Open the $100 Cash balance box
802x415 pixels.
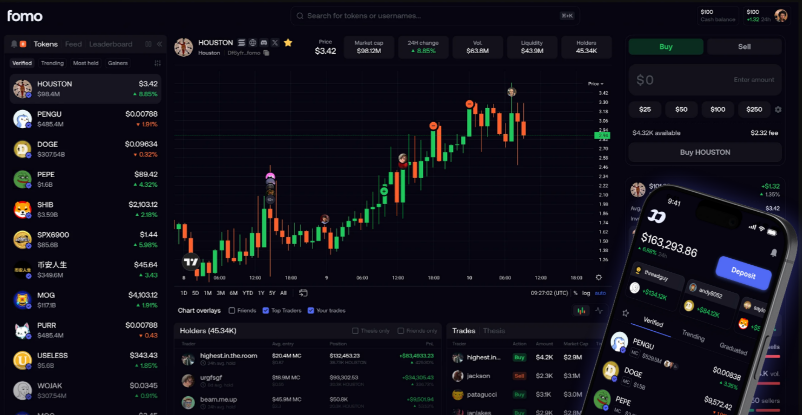pos(718,16)
